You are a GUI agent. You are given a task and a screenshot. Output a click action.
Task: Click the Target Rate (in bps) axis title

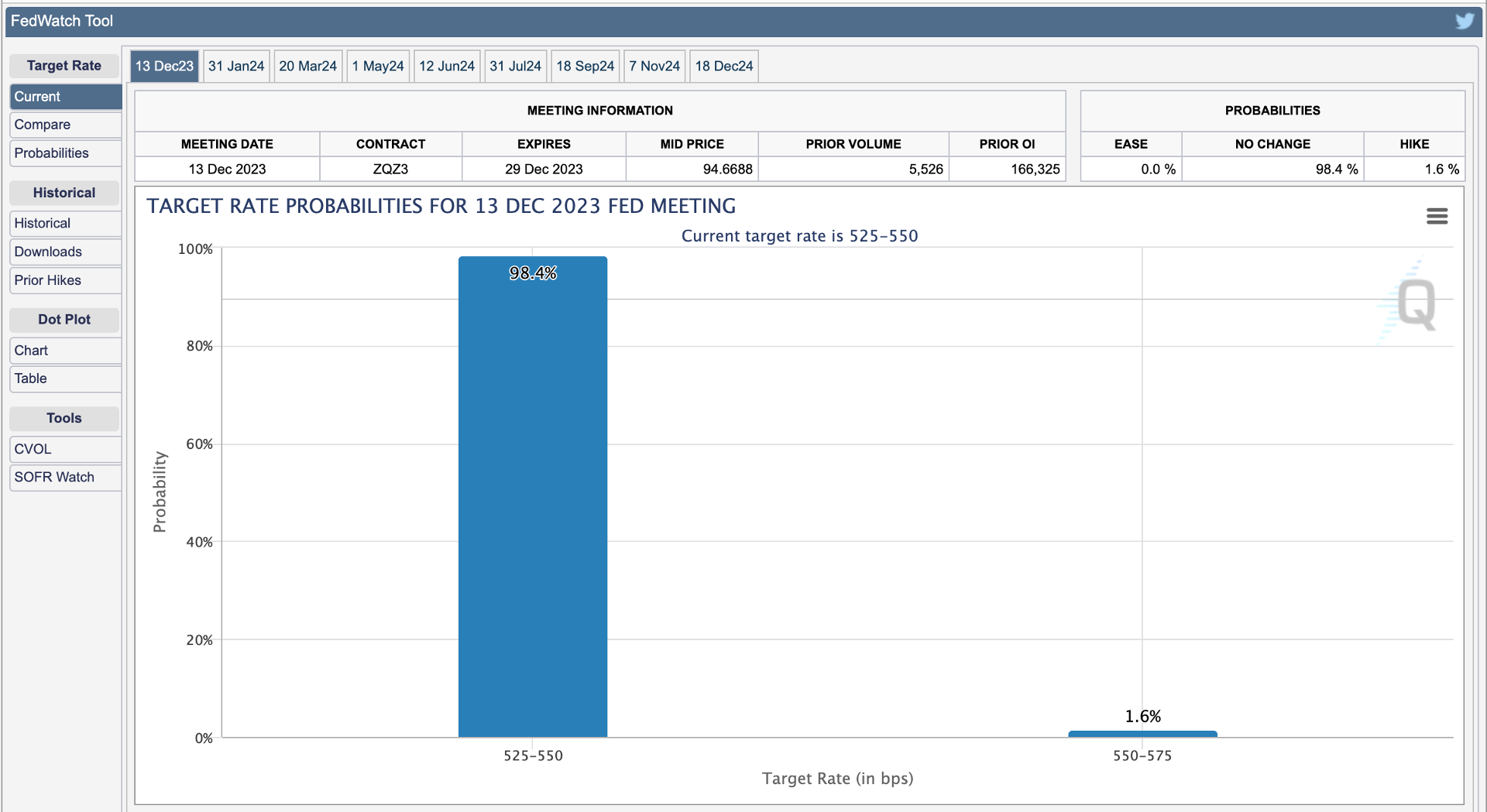[x=837, y=779]
